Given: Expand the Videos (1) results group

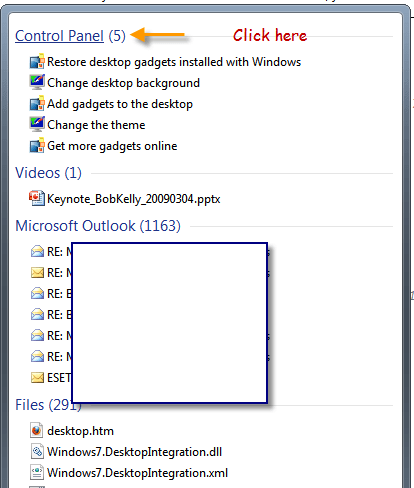Looking at the screenshot, I should tap(48, 173).
